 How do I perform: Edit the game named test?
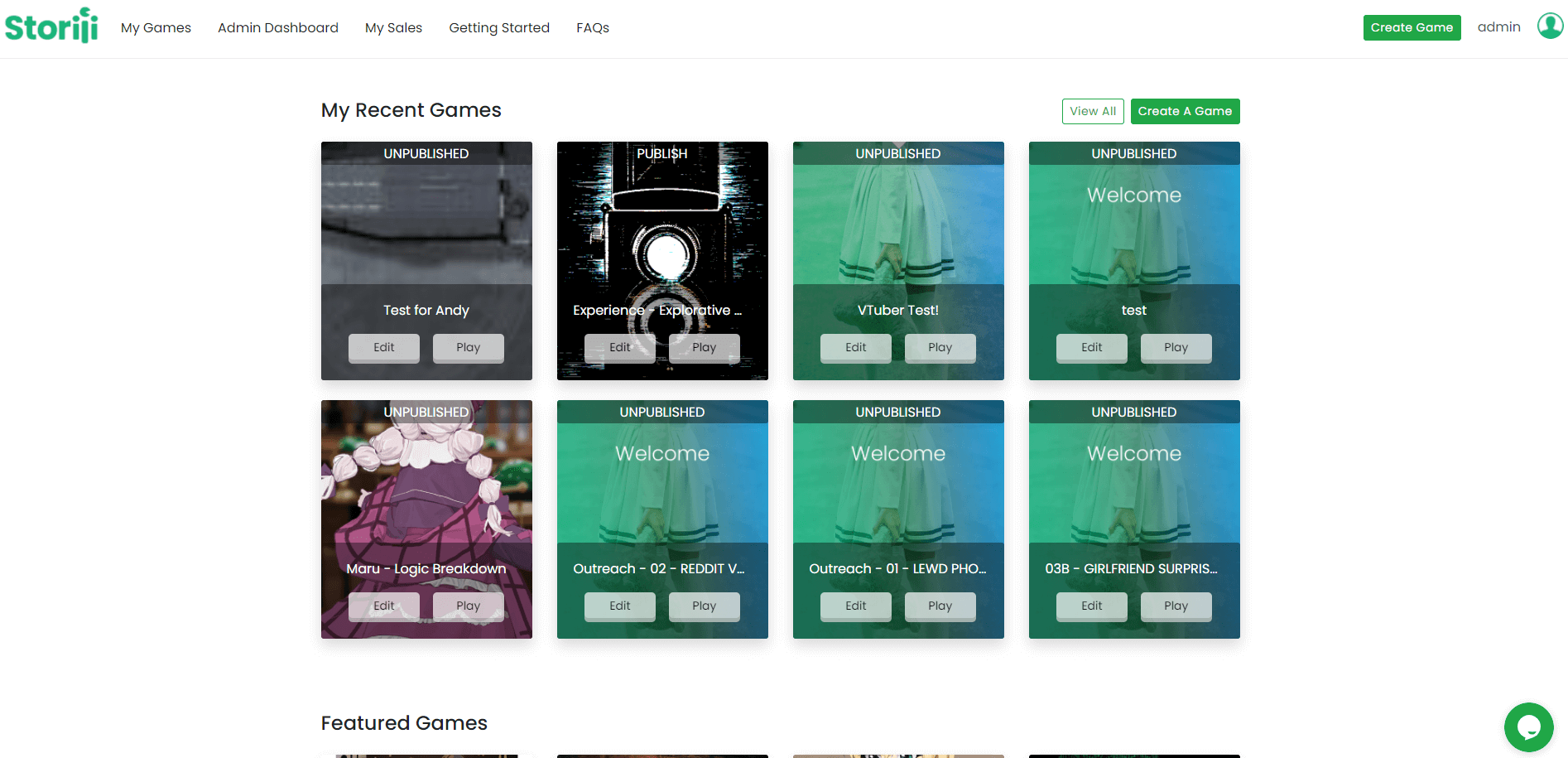(x=1092, y=348)
